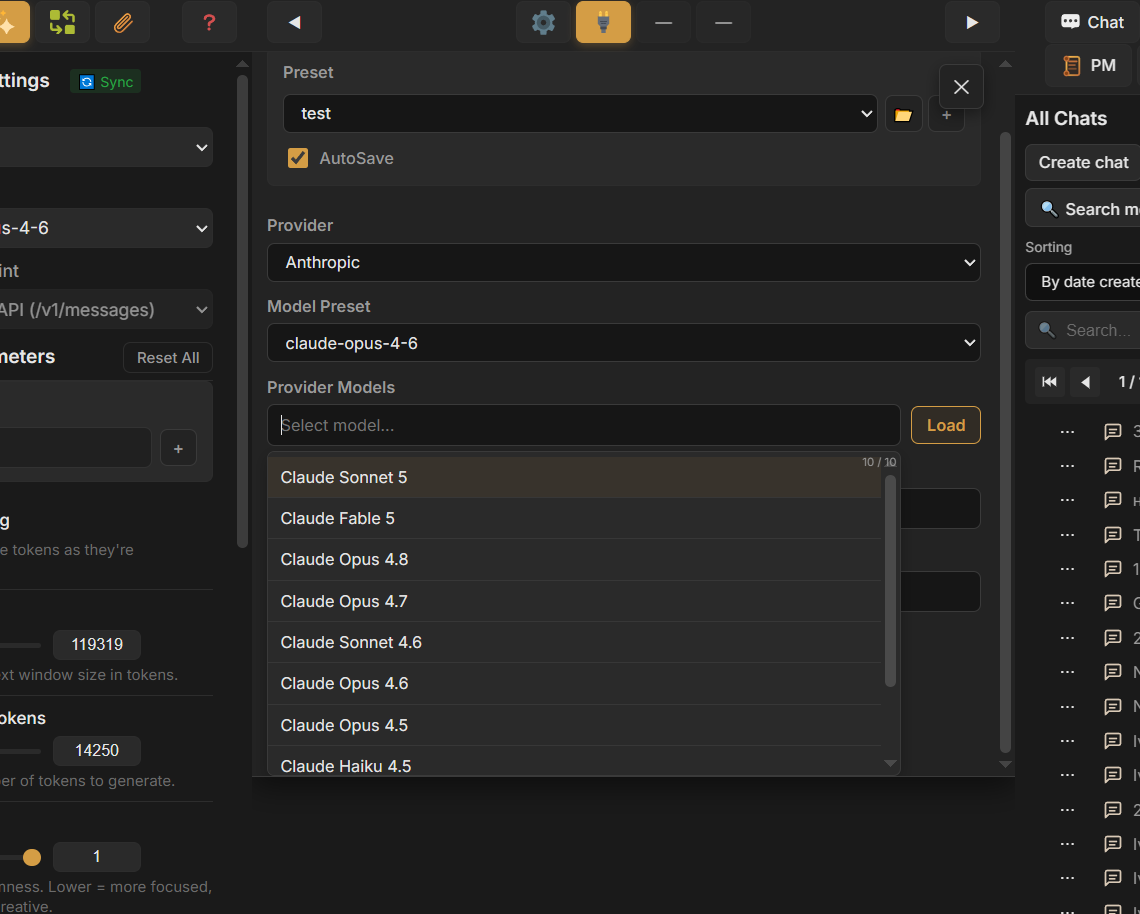Open the Model Preset claude-opus-4-6 dropdown
Image resolution: width=1140 pixels, height=914 pixels.
(624, 343)
